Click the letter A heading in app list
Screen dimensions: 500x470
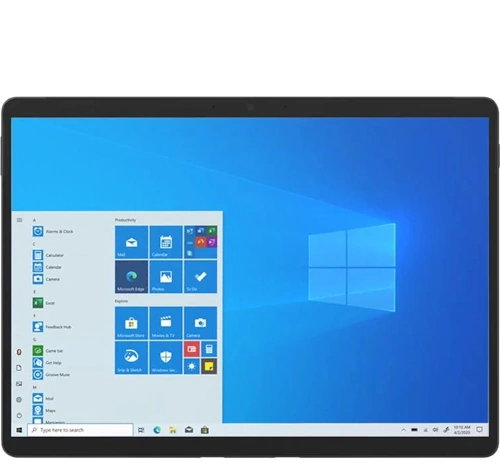(34, 220)
